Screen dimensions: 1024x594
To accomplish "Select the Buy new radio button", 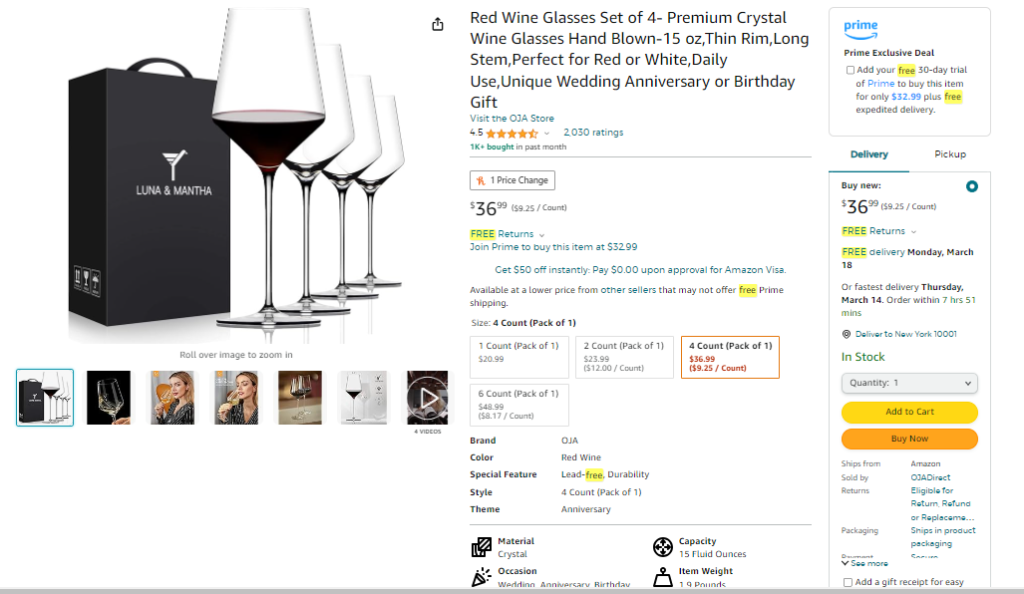I will 972,186.
